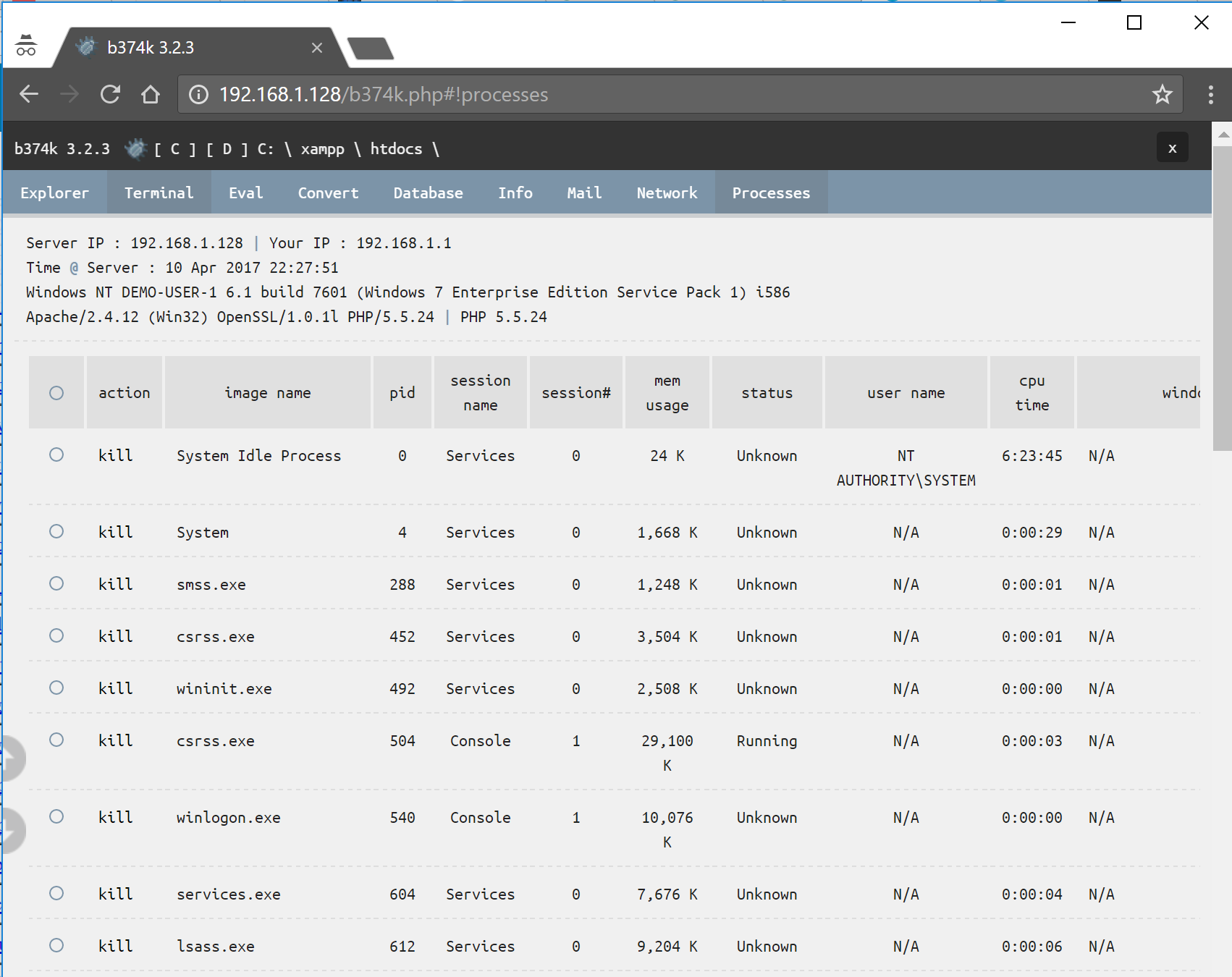Open the Network tab
Screen dimensions: 1232x977
click(667, 193)
